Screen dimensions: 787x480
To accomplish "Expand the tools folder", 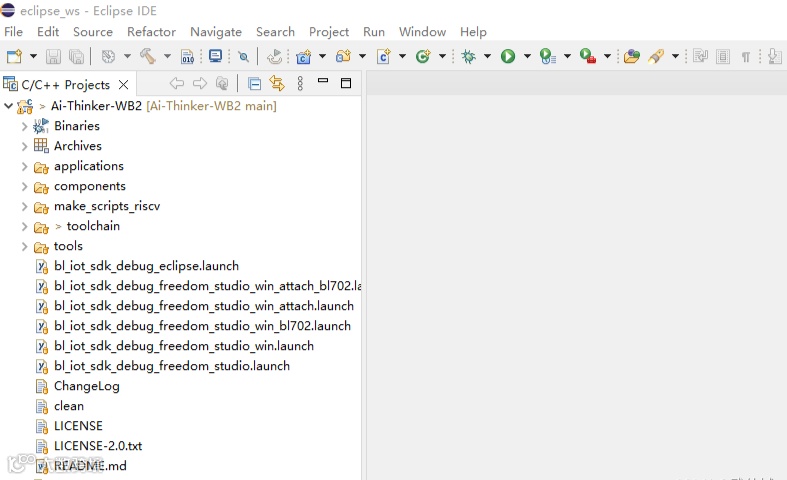I will (24, 247).
